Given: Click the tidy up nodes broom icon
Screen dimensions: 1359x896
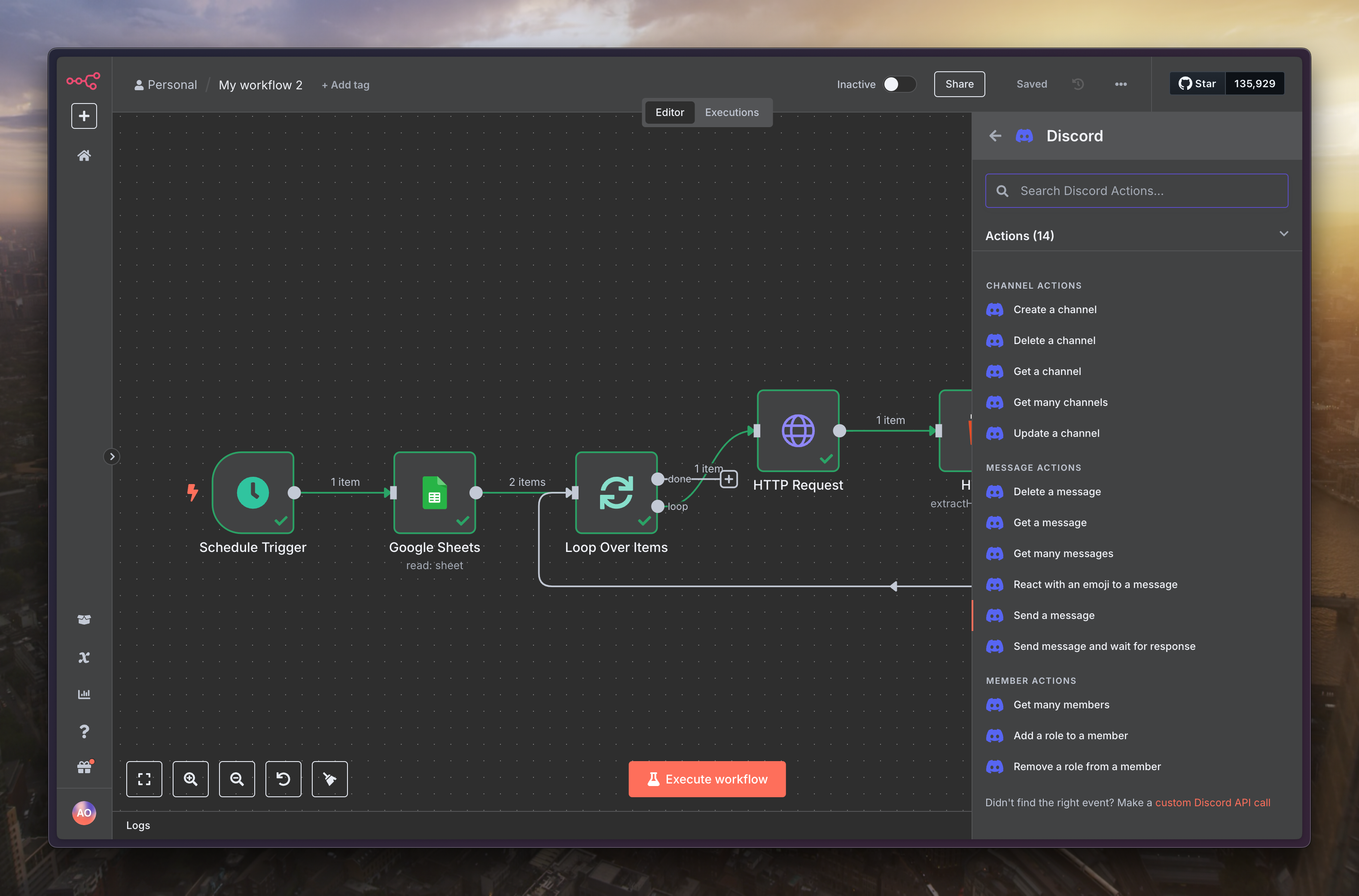Looking at the screenshot, I should [329, 779].
